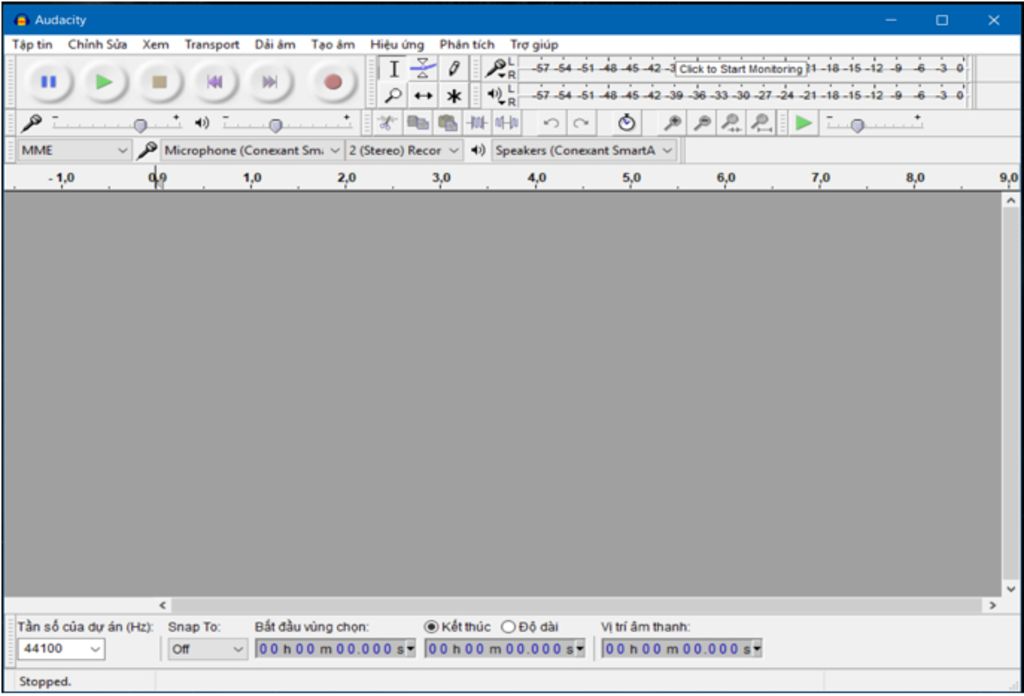This screenshot has height=696, width=1024.
Task: Open the Hiệu ứng menu
Action: click(x=397, y=44)
